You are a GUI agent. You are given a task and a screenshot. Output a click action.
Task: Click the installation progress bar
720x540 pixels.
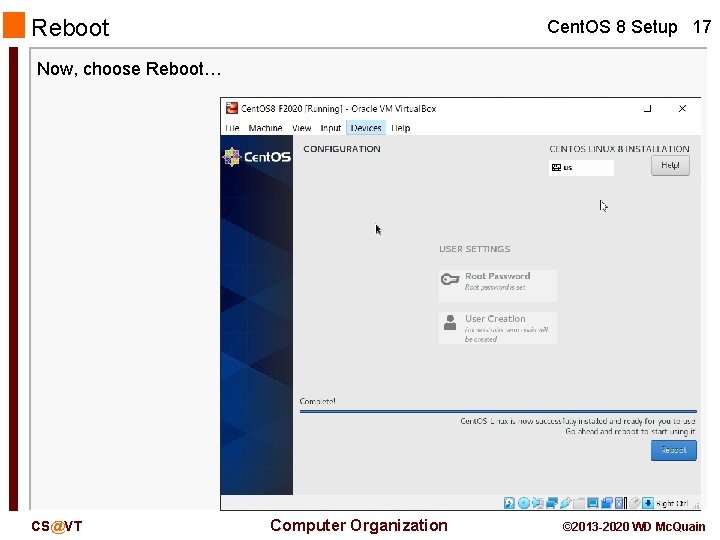pyautogui.click(x=498, y=411)
